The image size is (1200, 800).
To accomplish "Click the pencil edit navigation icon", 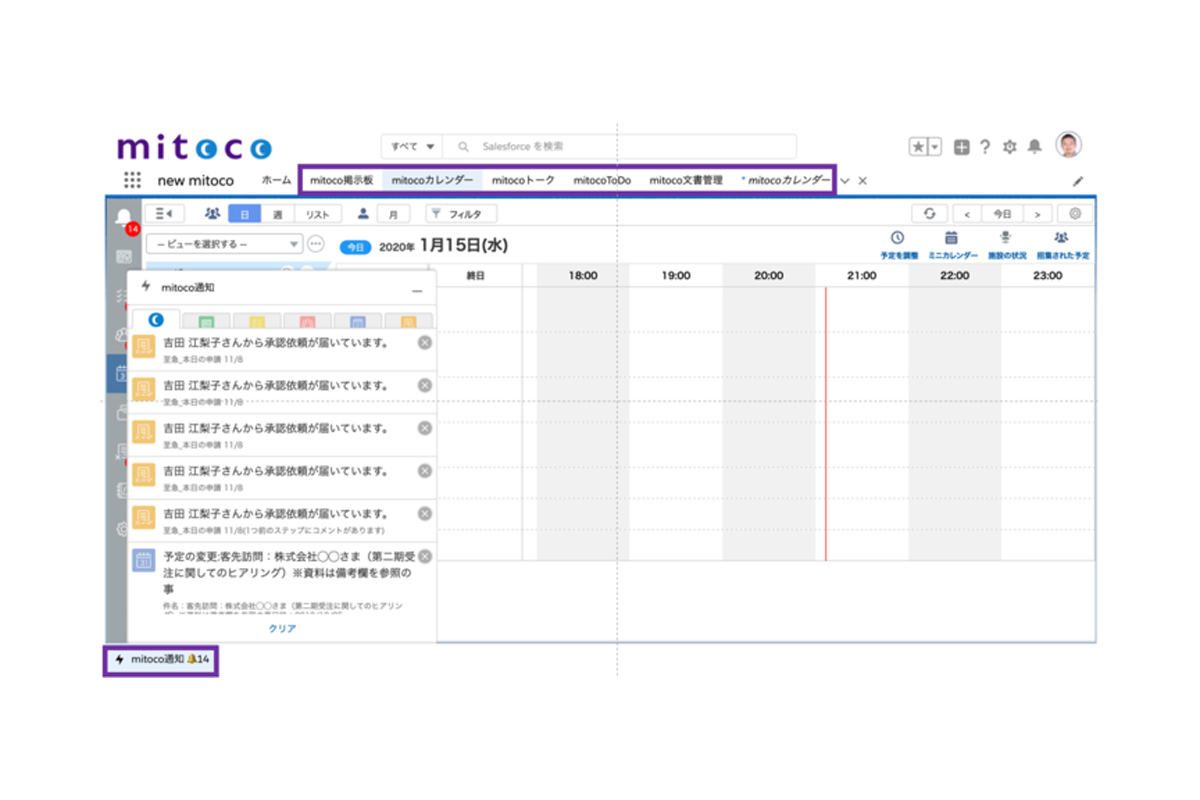I will coord(1078,182).
